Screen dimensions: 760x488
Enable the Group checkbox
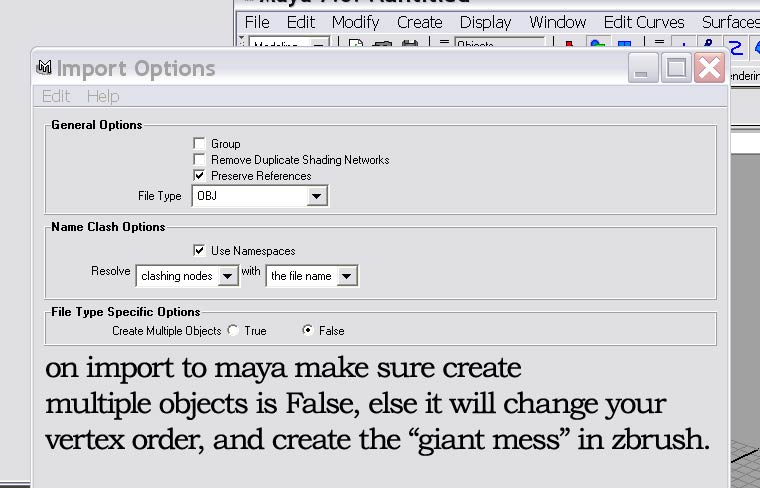pos(199,143)
